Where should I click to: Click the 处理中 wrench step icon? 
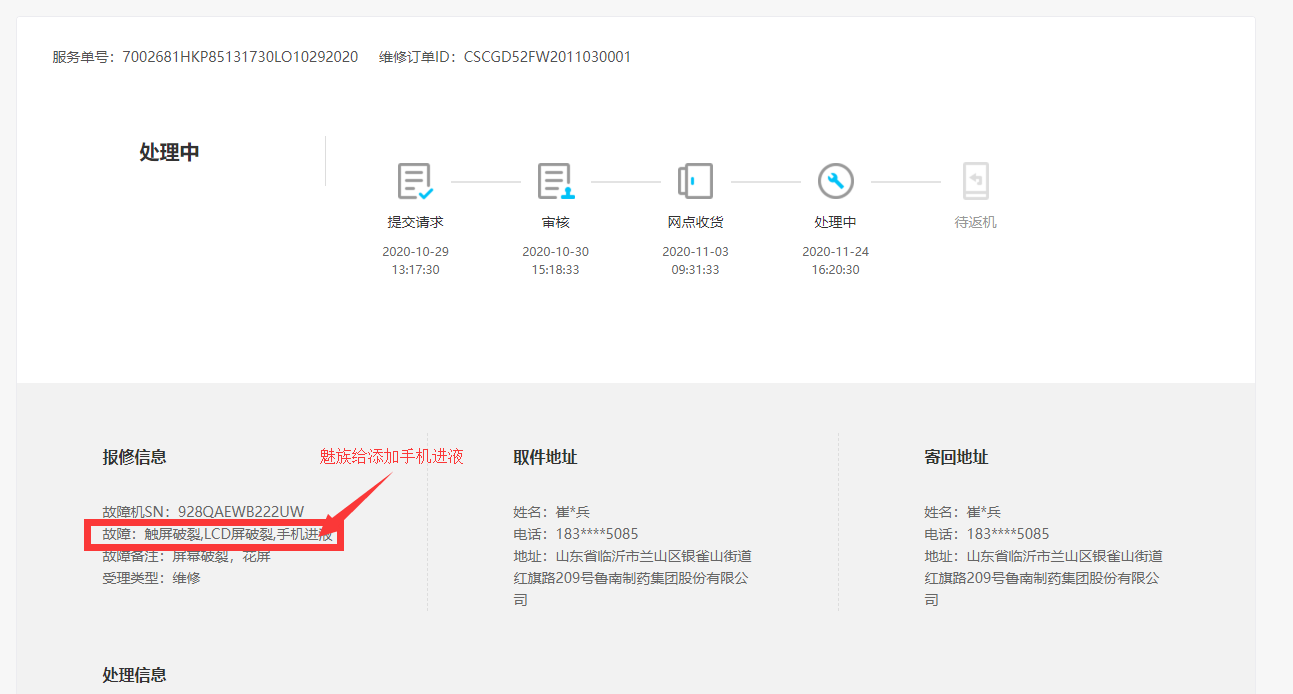tap(835, 181)
